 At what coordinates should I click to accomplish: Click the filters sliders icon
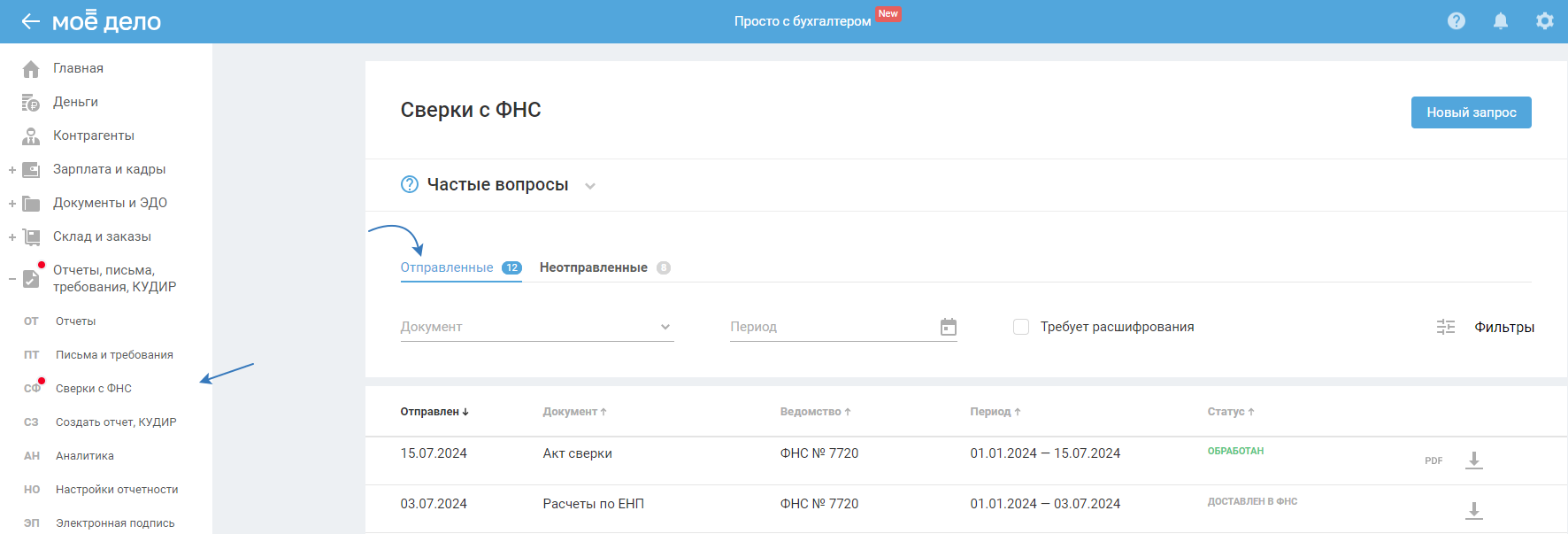[x=1446, y=327]
